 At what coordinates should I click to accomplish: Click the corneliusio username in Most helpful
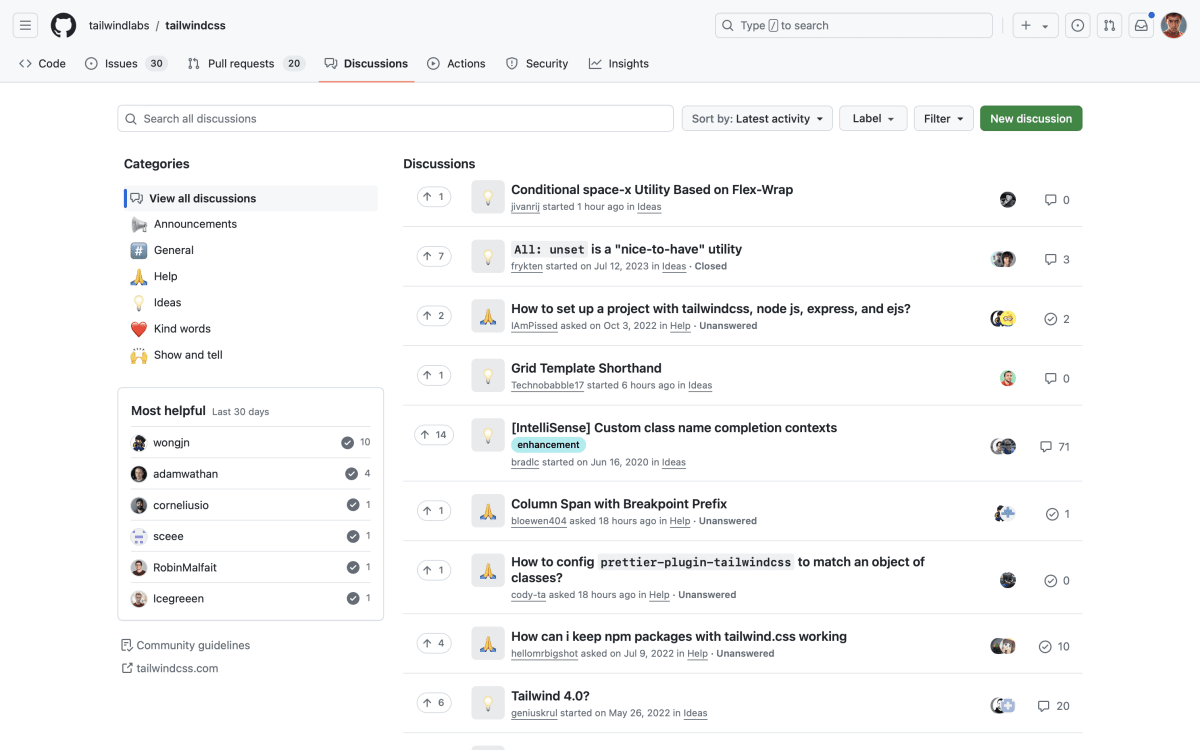click(181, 505)
